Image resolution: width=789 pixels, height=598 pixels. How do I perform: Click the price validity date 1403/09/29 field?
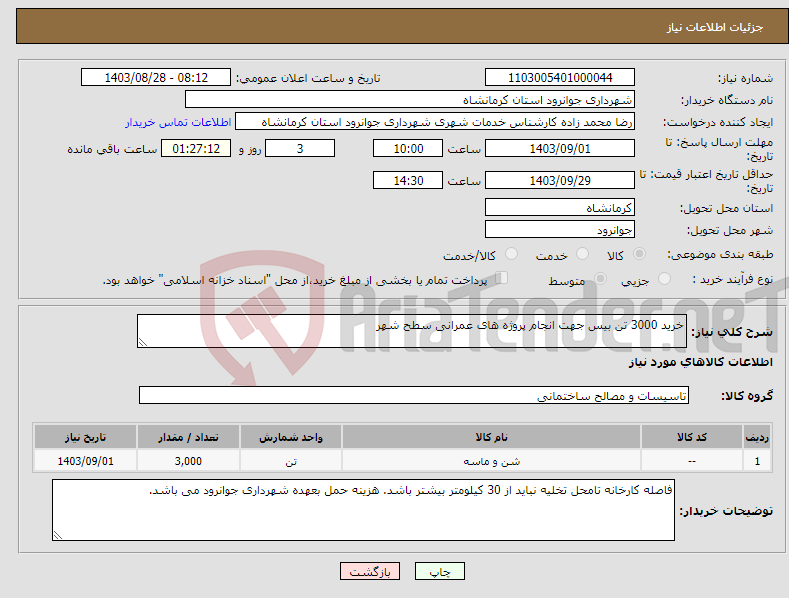tap(560, 180)
